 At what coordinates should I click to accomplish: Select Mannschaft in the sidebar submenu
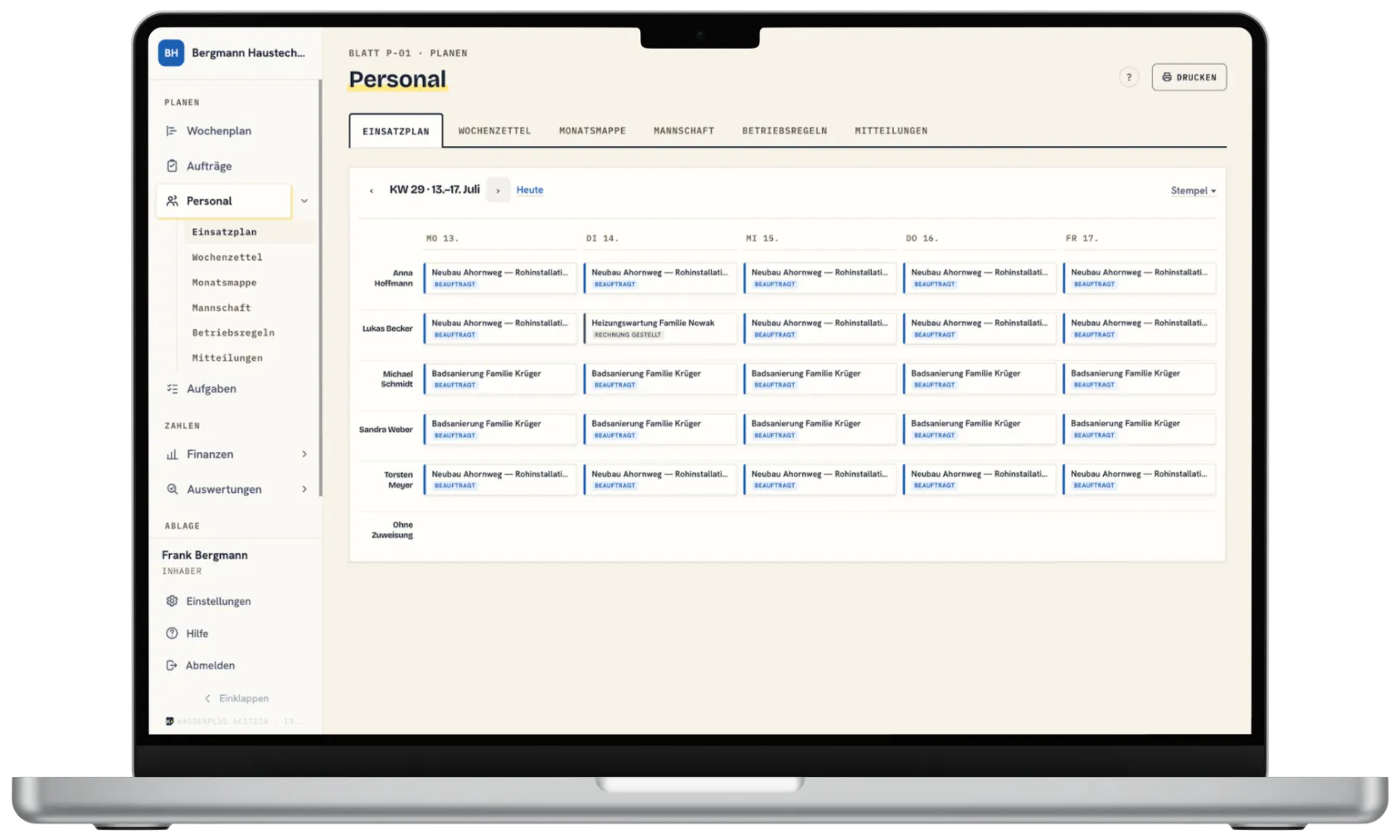pos(221,308)
